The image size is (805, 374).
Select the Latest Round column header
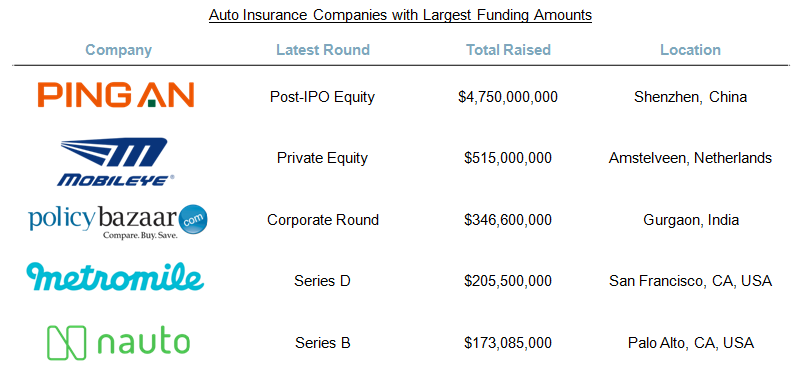(323, 50)
